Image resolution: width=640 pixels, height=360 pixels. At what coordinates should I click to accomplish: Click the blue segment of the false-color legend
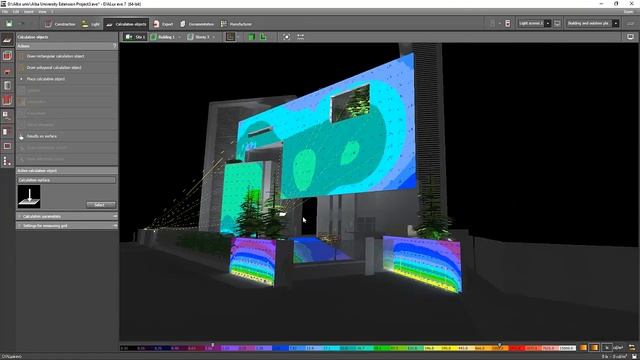click(x=280, y=348)
